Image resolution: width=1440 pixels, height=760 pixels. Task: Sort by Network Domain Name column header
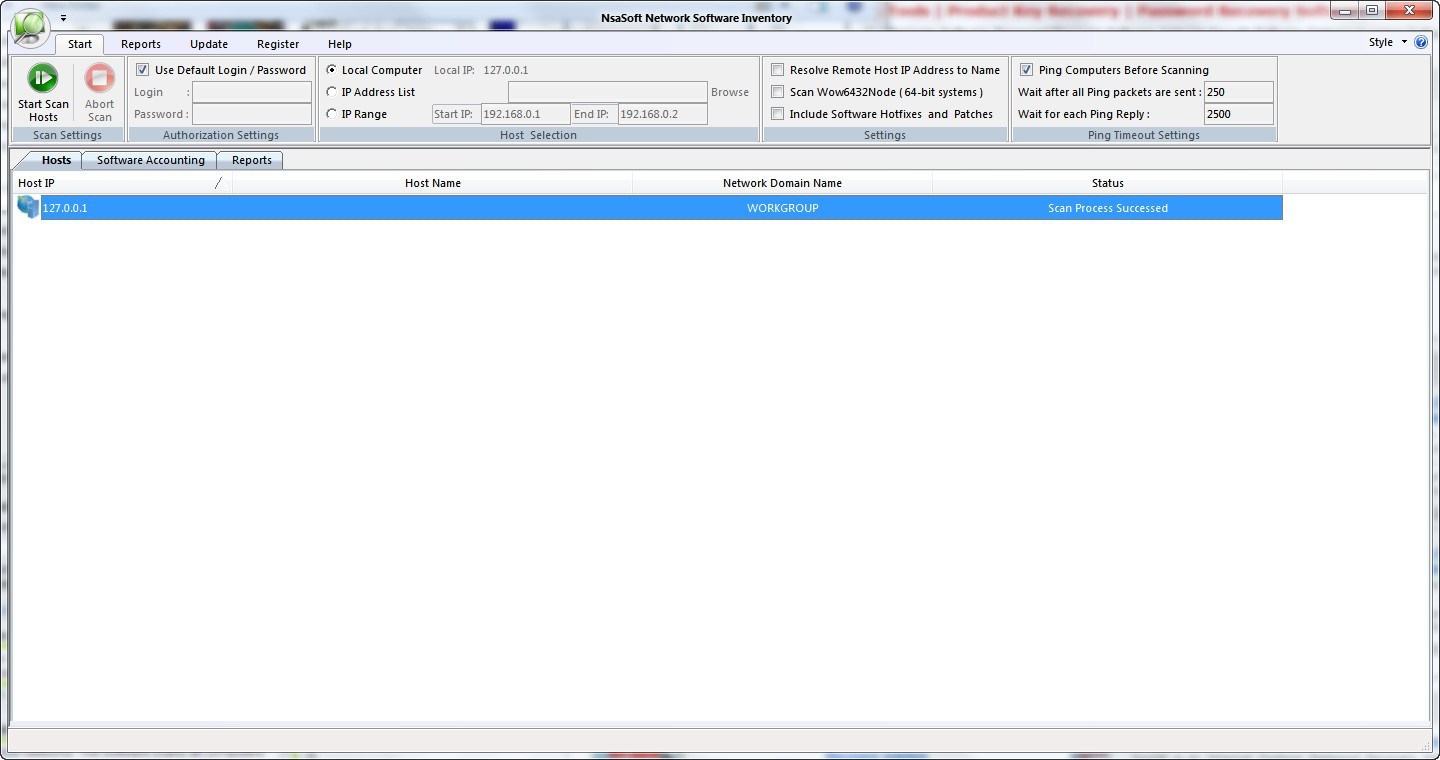(x=782, y=183)
